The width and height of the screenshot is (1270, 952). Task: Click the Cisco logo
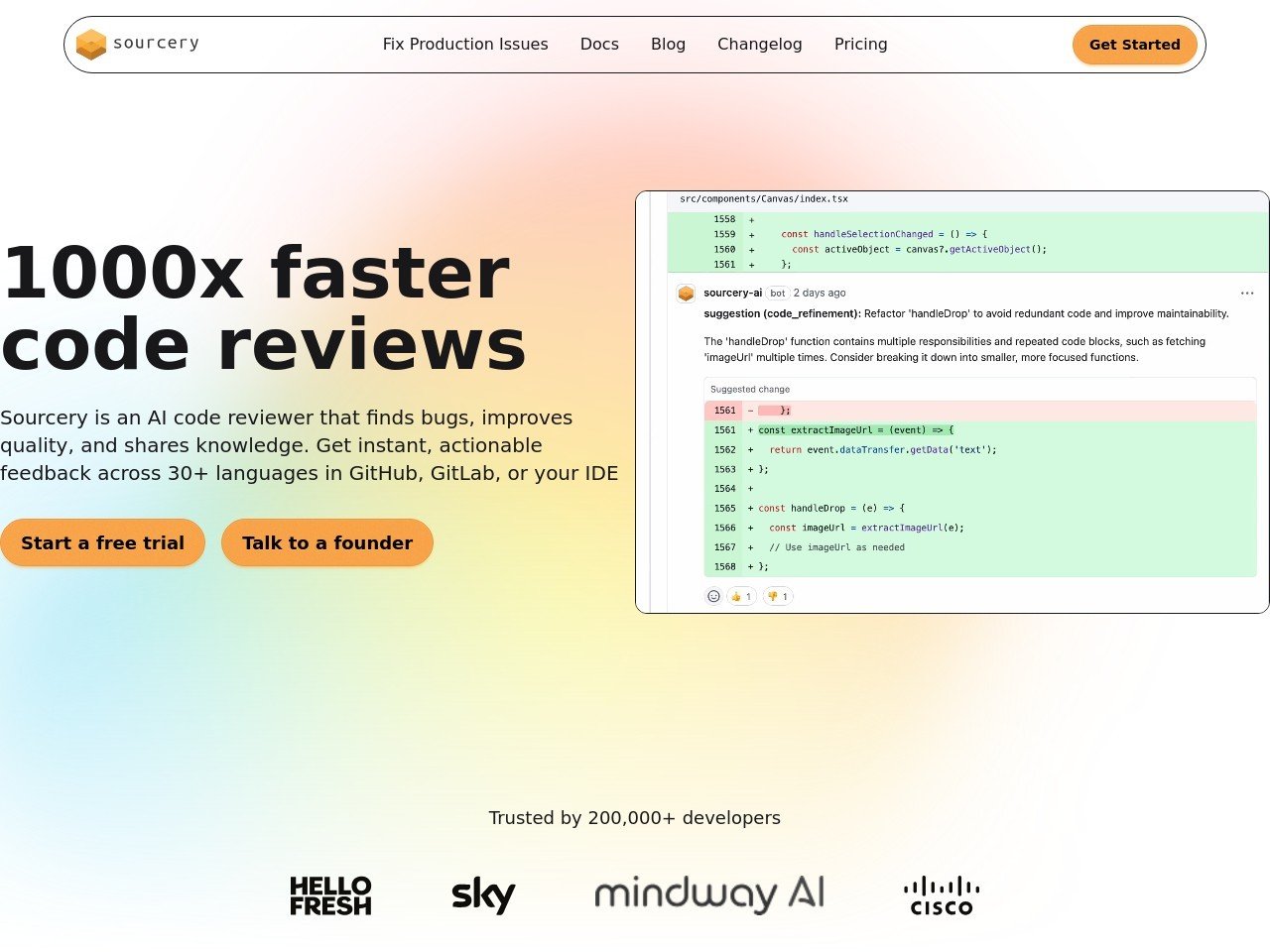942,895
